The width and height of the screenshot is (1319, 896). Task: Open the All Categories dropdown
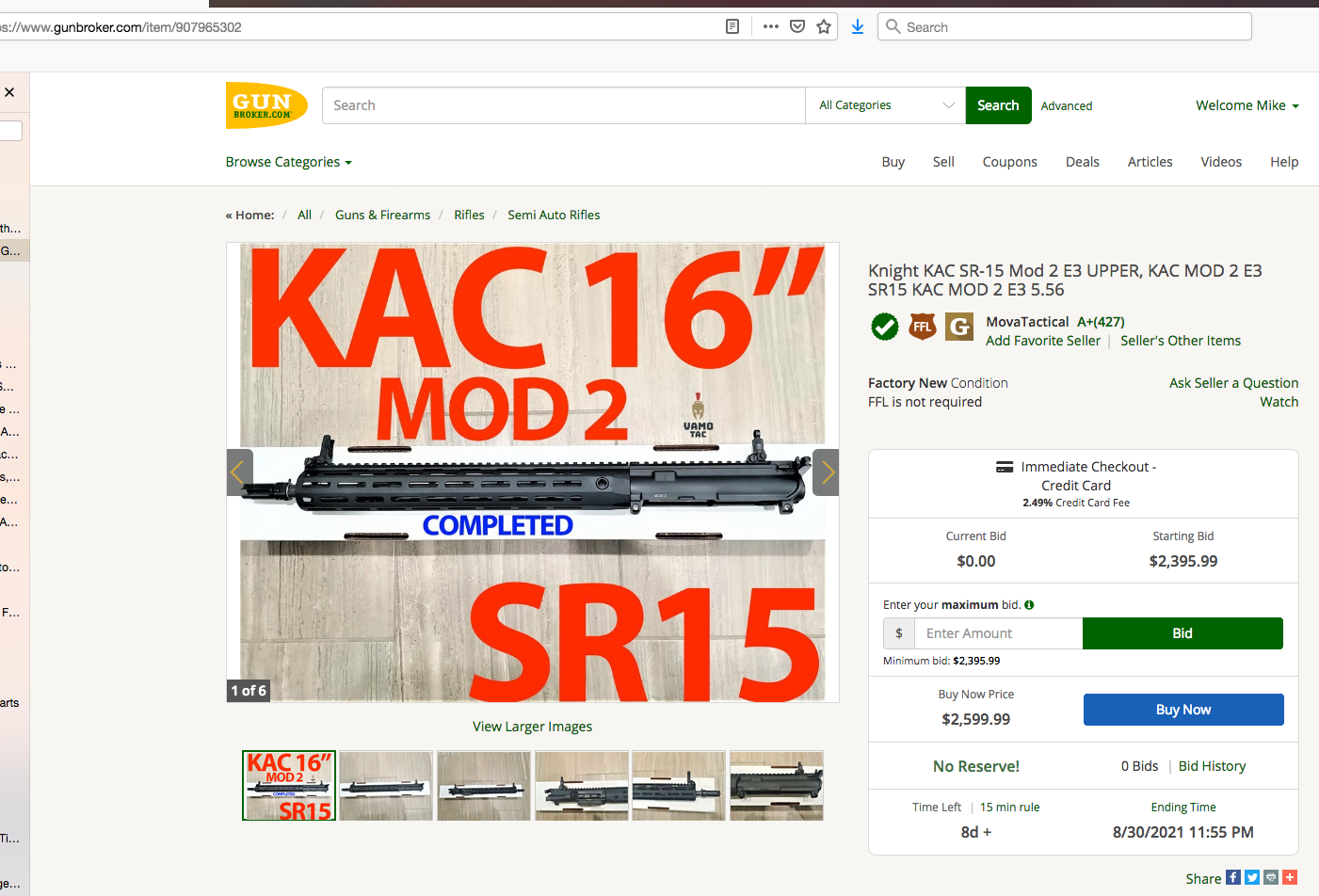(886, 105)
